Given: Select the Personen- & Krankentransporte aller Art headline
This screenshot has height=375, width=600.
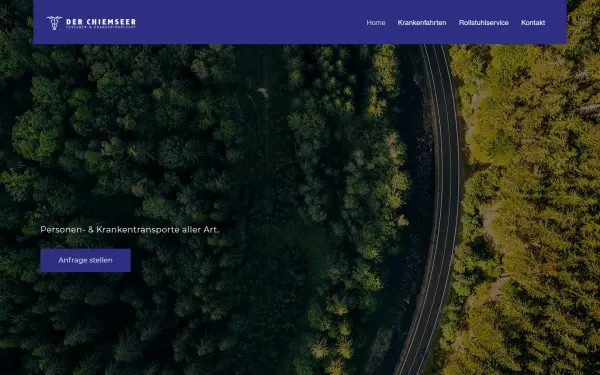Looking at the screenshot, I should pyautogui.click(x=130, y=230).
